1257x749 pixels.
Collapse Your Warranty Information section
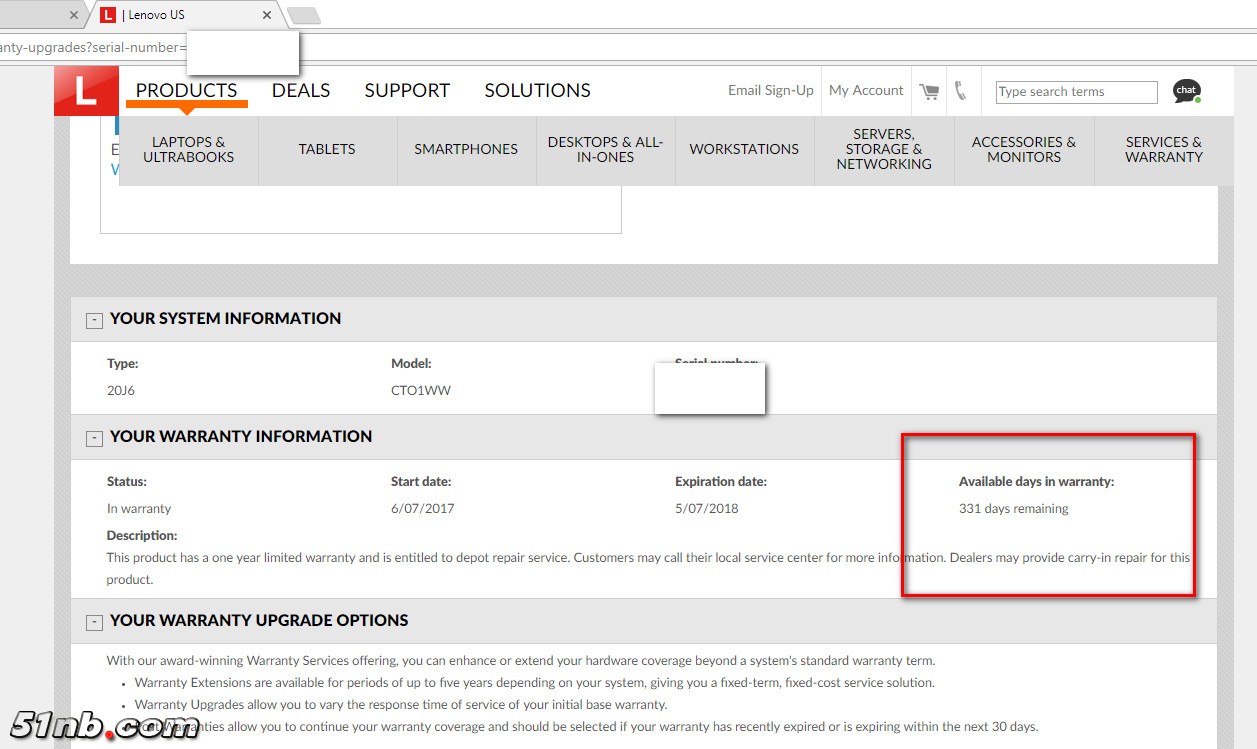[x=94, y=438]
